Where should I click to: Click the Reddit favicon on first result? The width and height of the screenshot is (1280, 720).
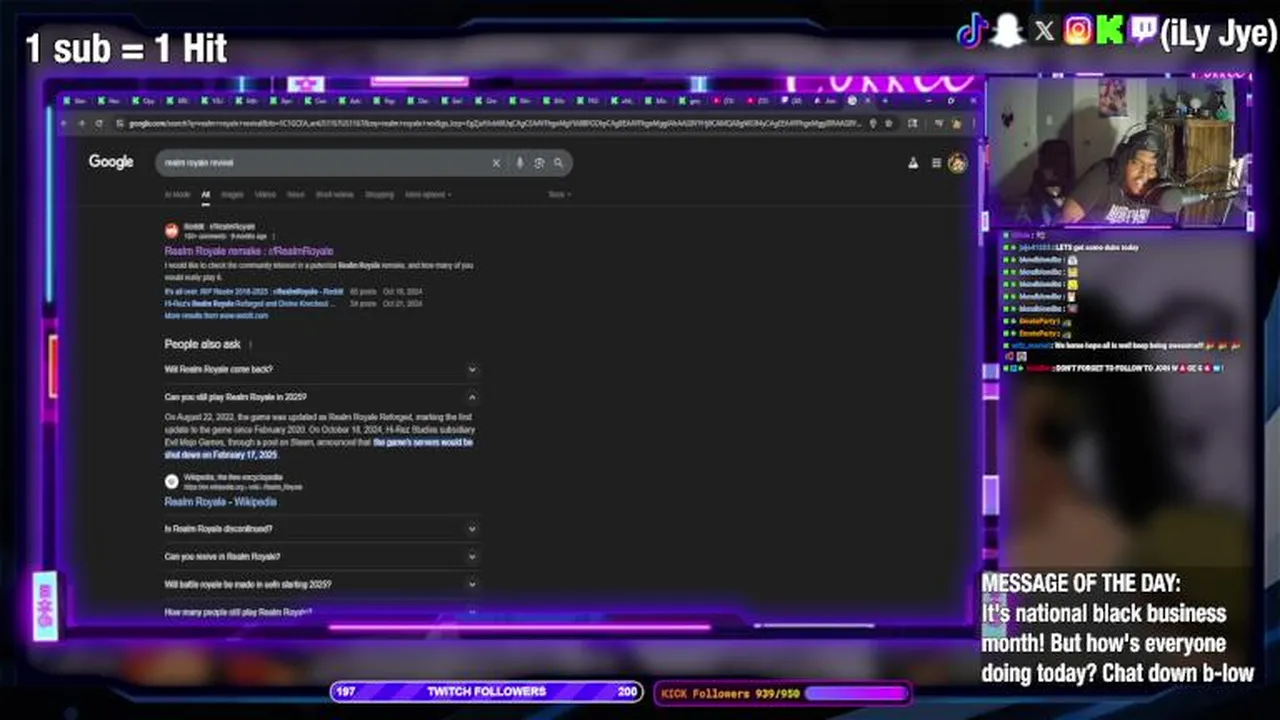pos(172,231)
